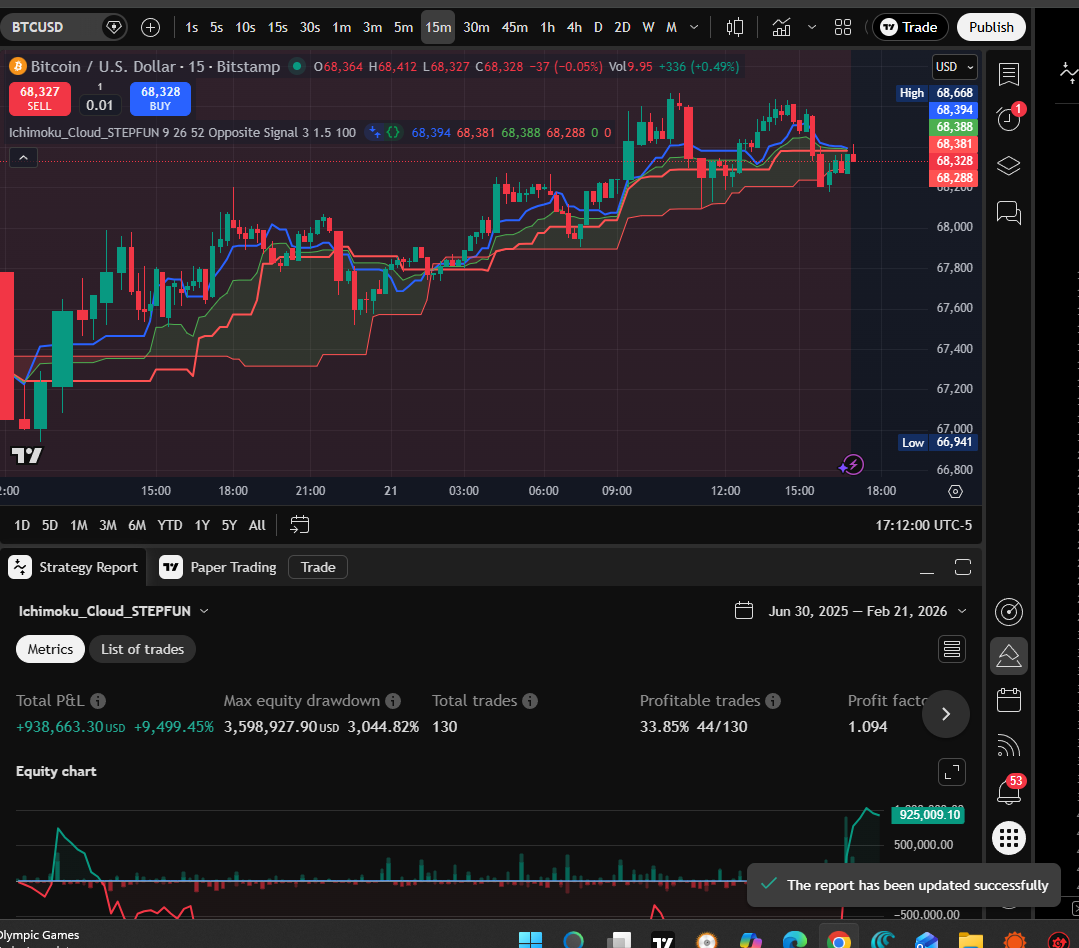The image size is (1079, 948).
Task: Show info for Profitable trades
Action: (x=773, y=701)
